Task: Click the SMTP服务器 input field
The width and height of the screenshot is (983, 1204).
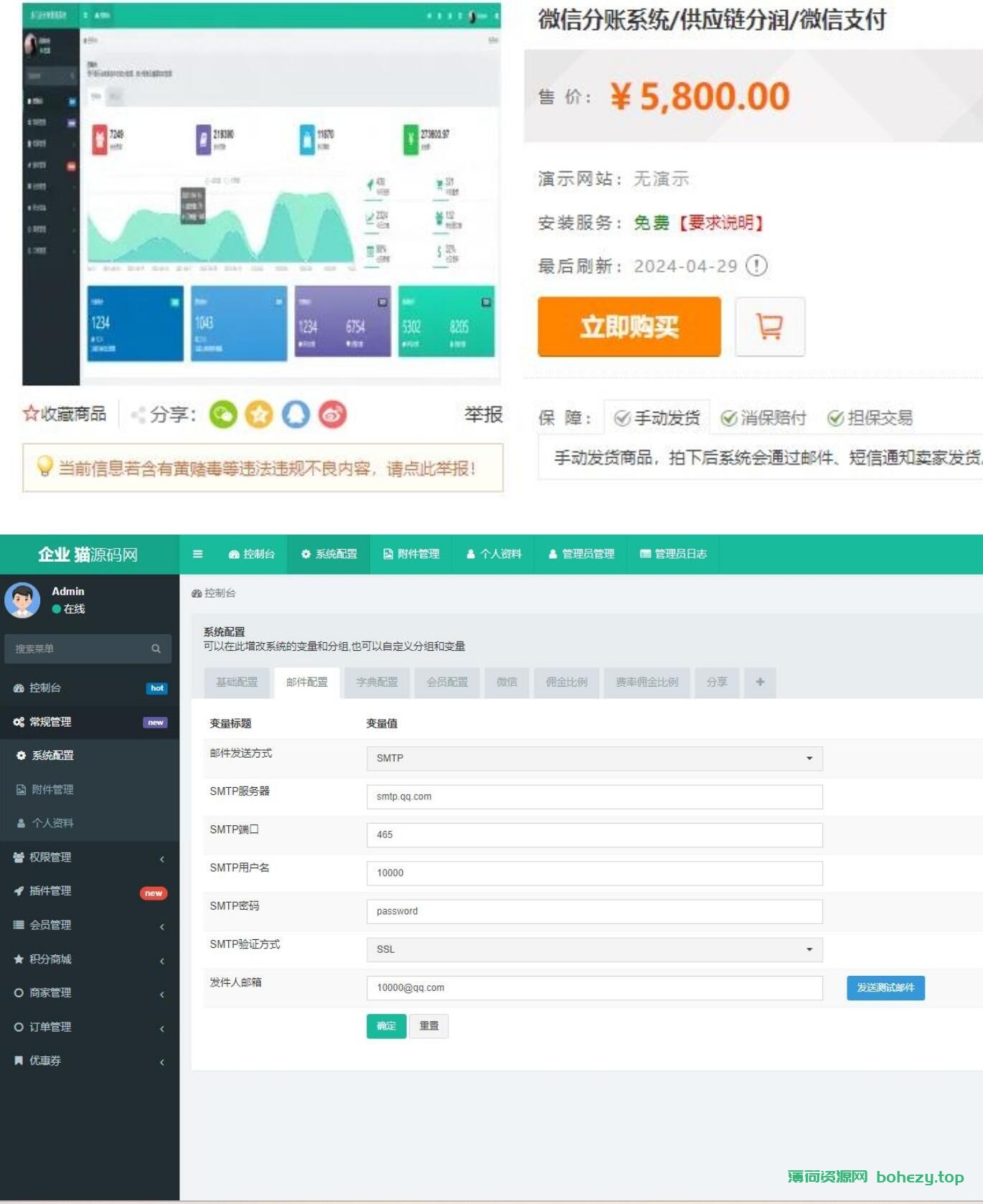Action: coord(594,796)
